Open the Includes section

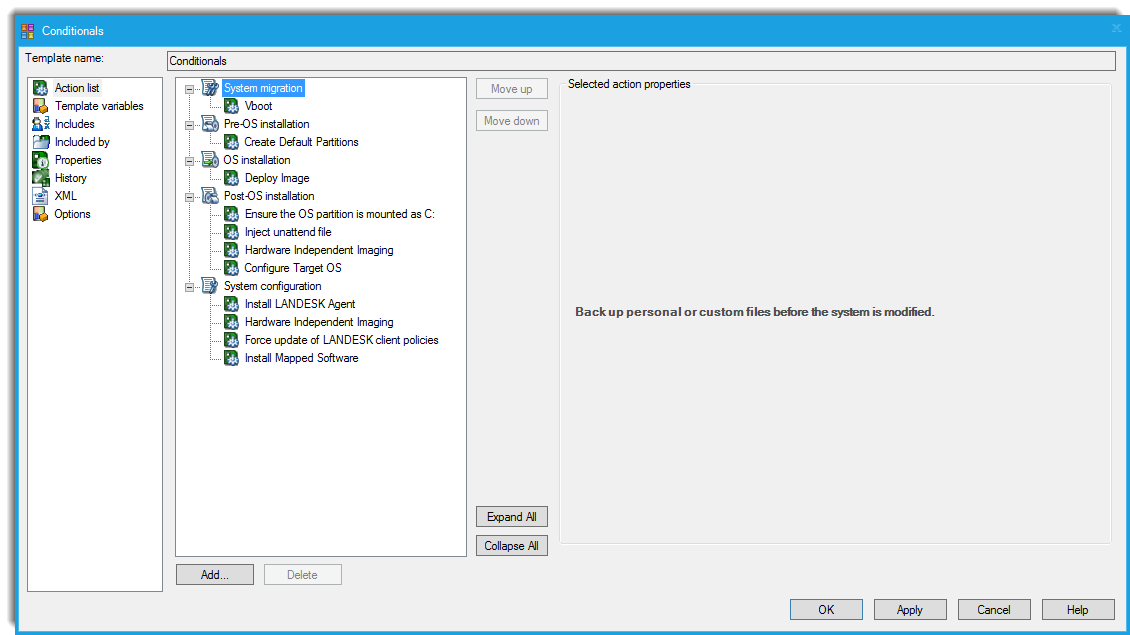pyautogui.click(x=73, y=124)
